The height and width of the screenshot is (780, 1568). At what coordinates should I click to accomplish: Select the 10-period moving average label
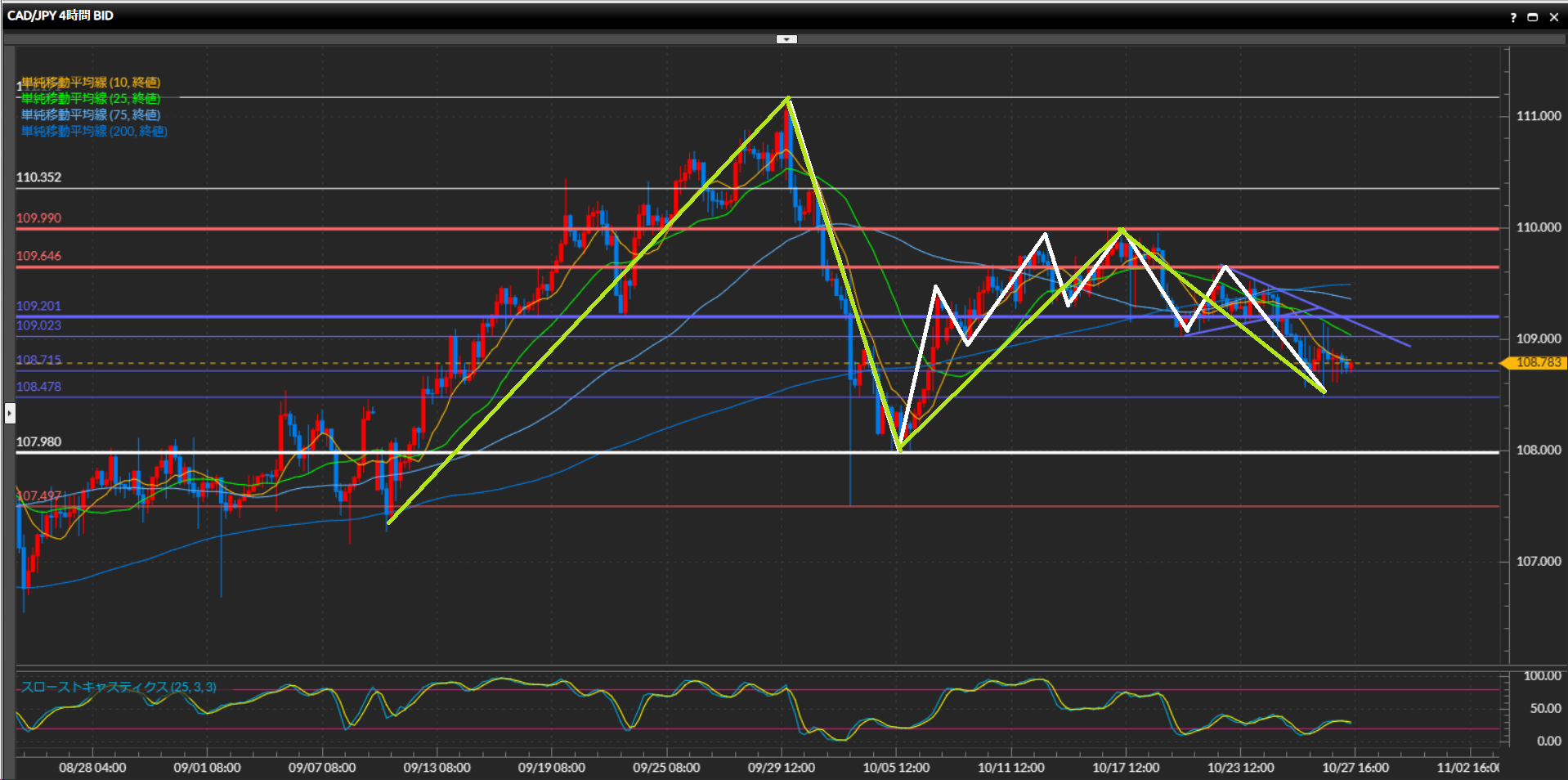pyautogui.click(x=90, y=83)
